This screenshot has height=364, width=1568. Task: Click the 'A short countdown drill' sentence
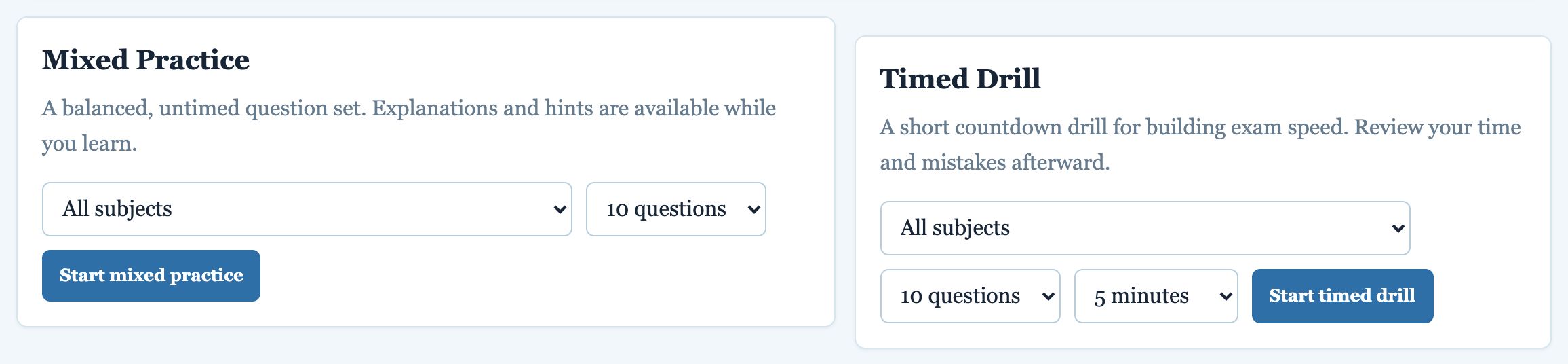[1114, 128]
